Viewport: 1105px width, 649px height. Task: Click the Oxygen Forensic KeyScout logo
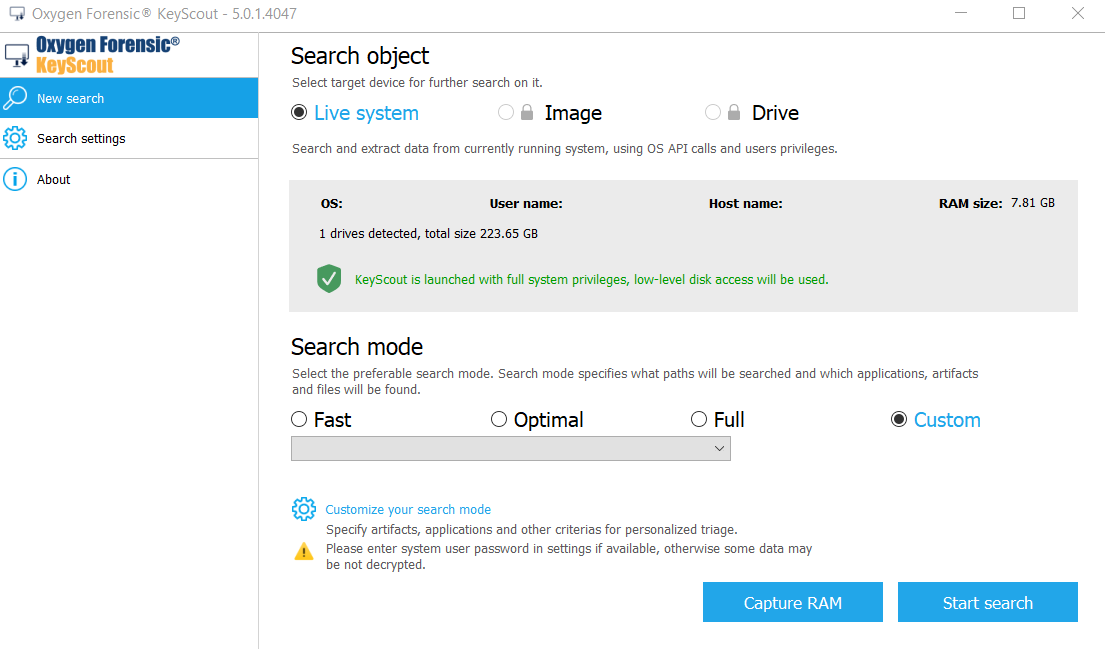[92, 55]
